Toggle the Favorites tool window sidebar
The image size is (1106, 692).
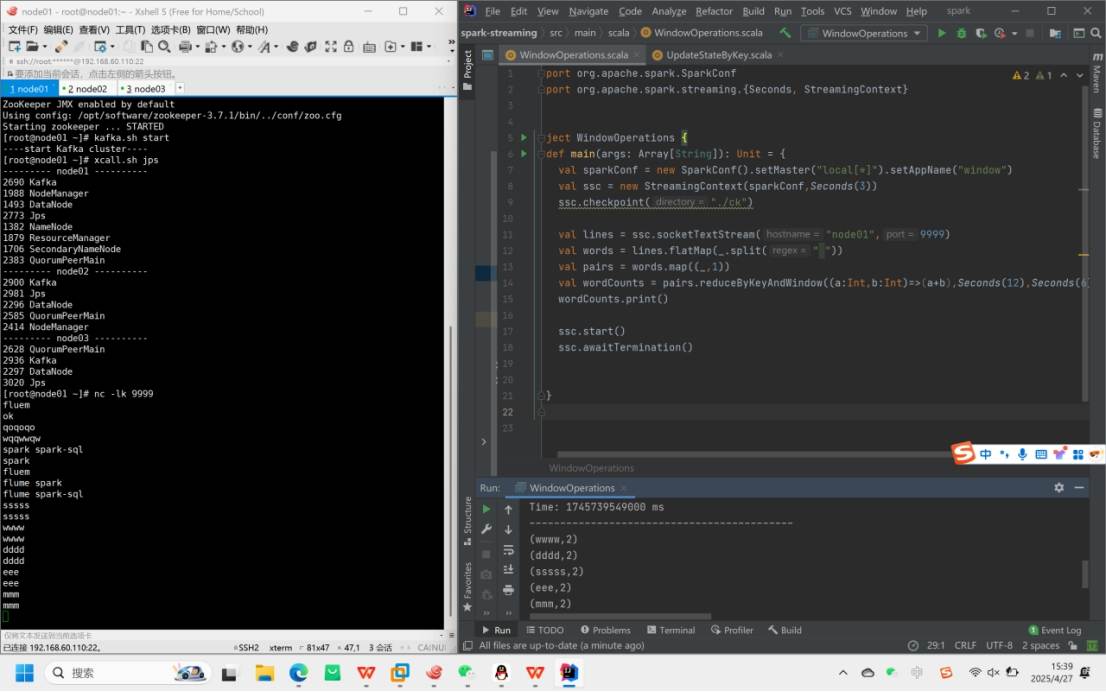coord(467,586)
